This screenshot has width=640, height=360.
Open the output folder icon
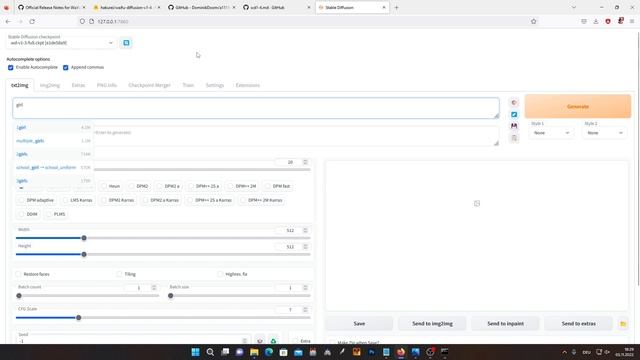coord(623,324)
